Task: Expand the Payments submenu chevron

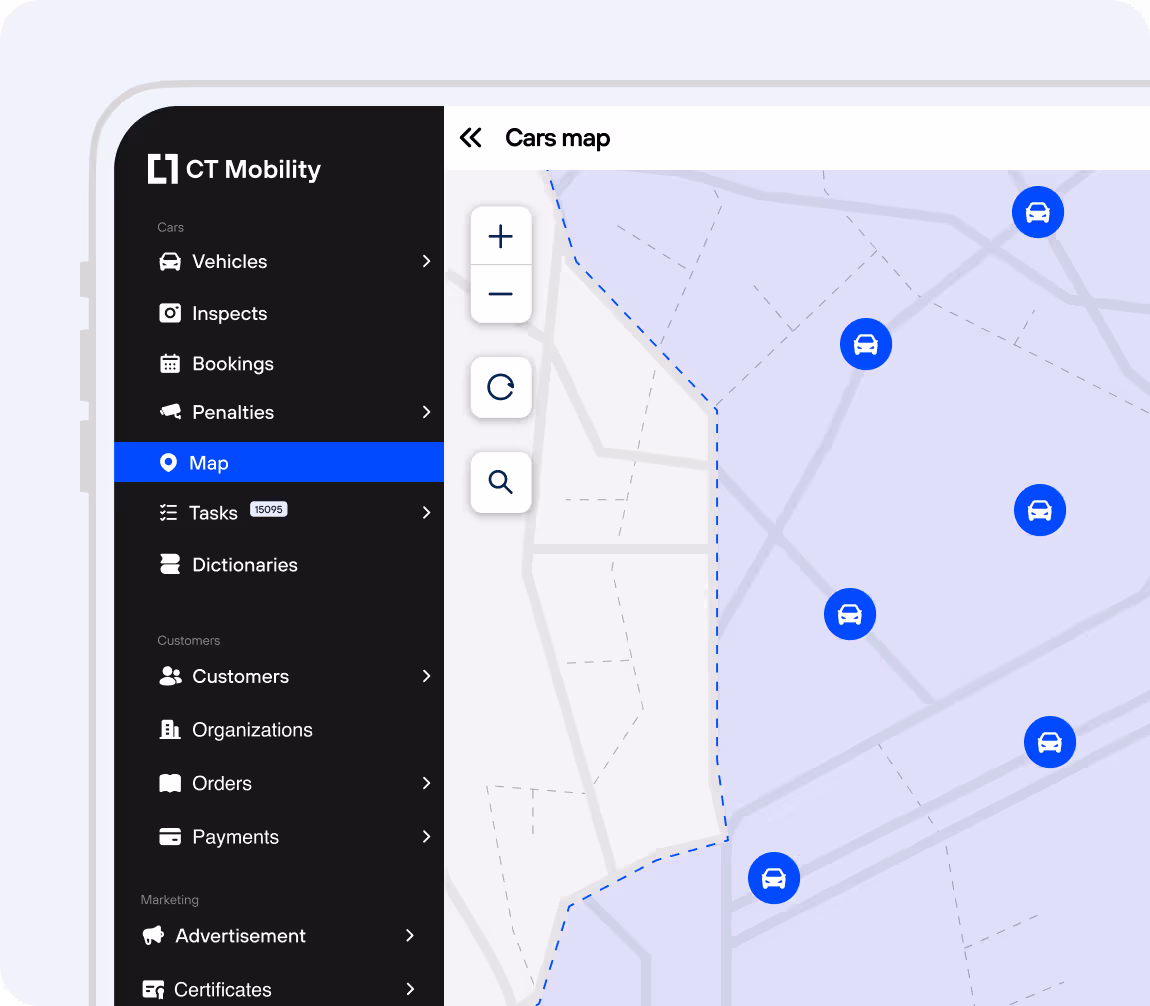Action: coord(426,837)
